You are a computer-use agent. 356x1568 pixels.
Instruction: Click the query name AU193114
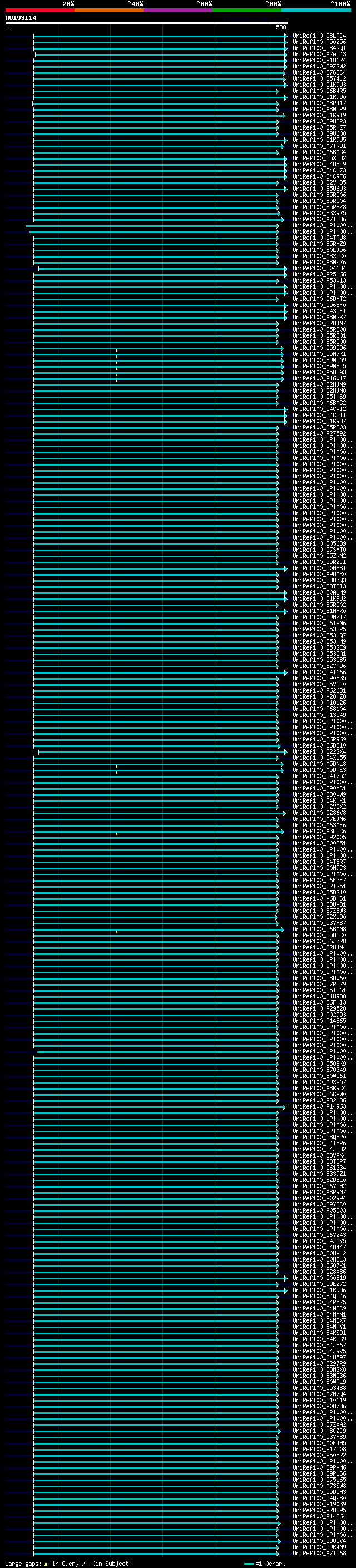click(21, 18)
